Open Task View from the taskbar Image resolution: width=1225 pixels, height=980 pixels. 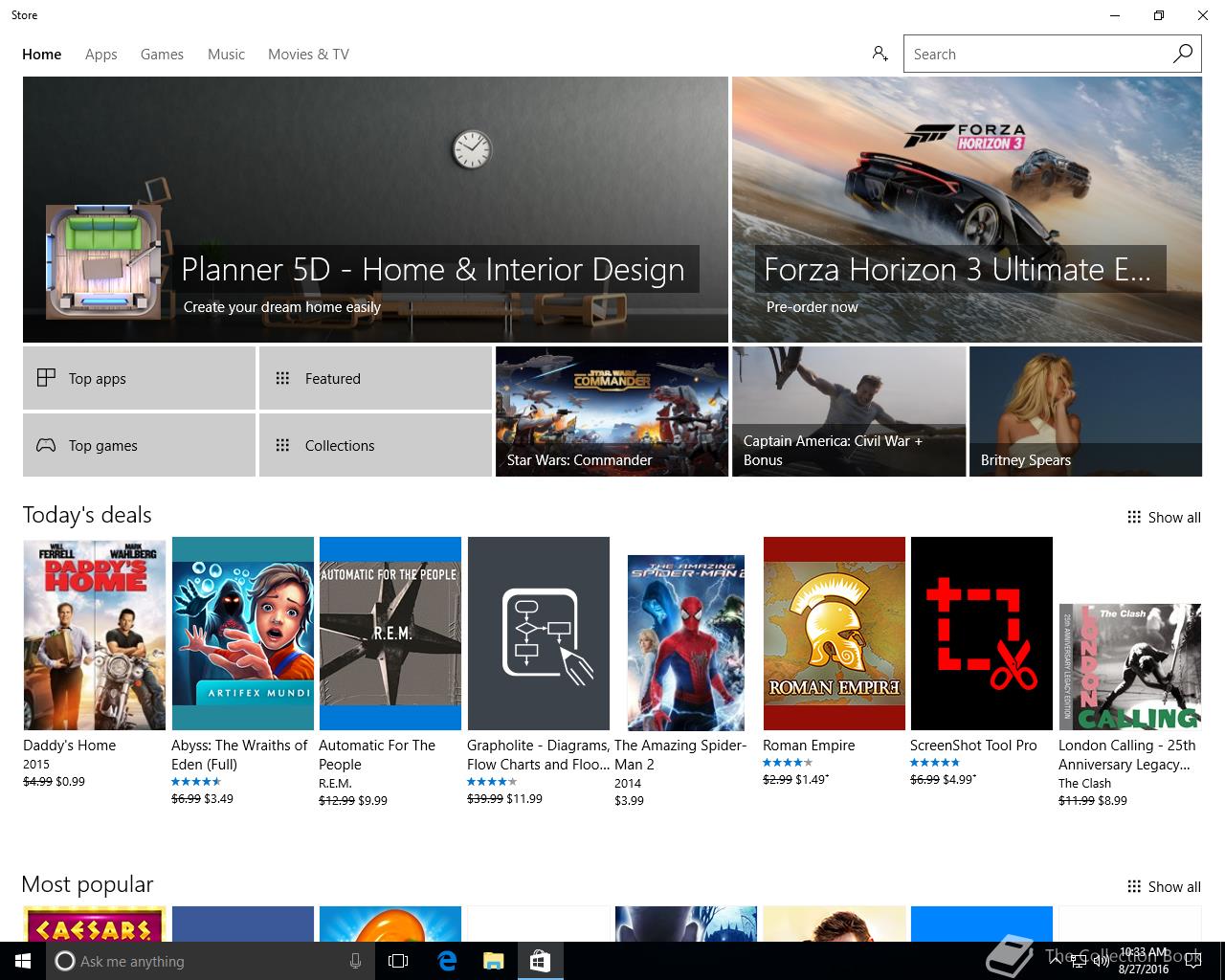(x=398, y=961)
